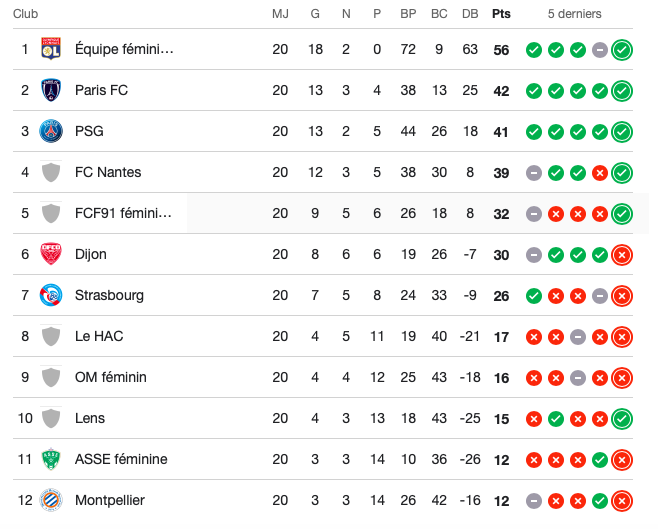Click the Montpellier club logo
The height and width of the screenshot is (529, 658).
coord(50,500)
